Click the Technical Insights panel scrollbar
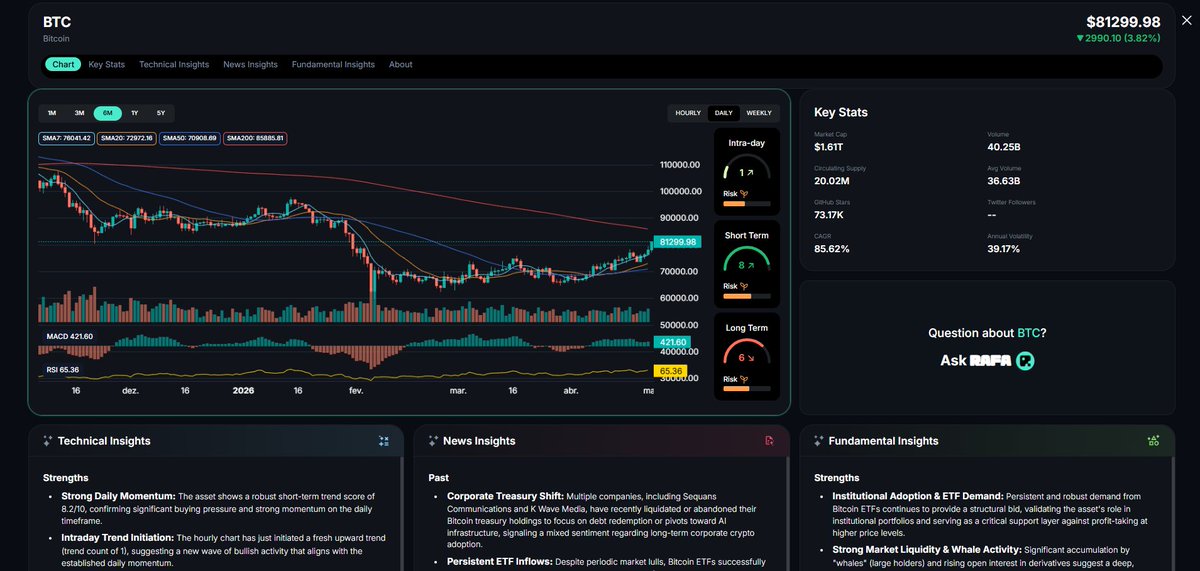This screenshot has height=571, width=1200. pyautogui.click(x=401, y=515)
